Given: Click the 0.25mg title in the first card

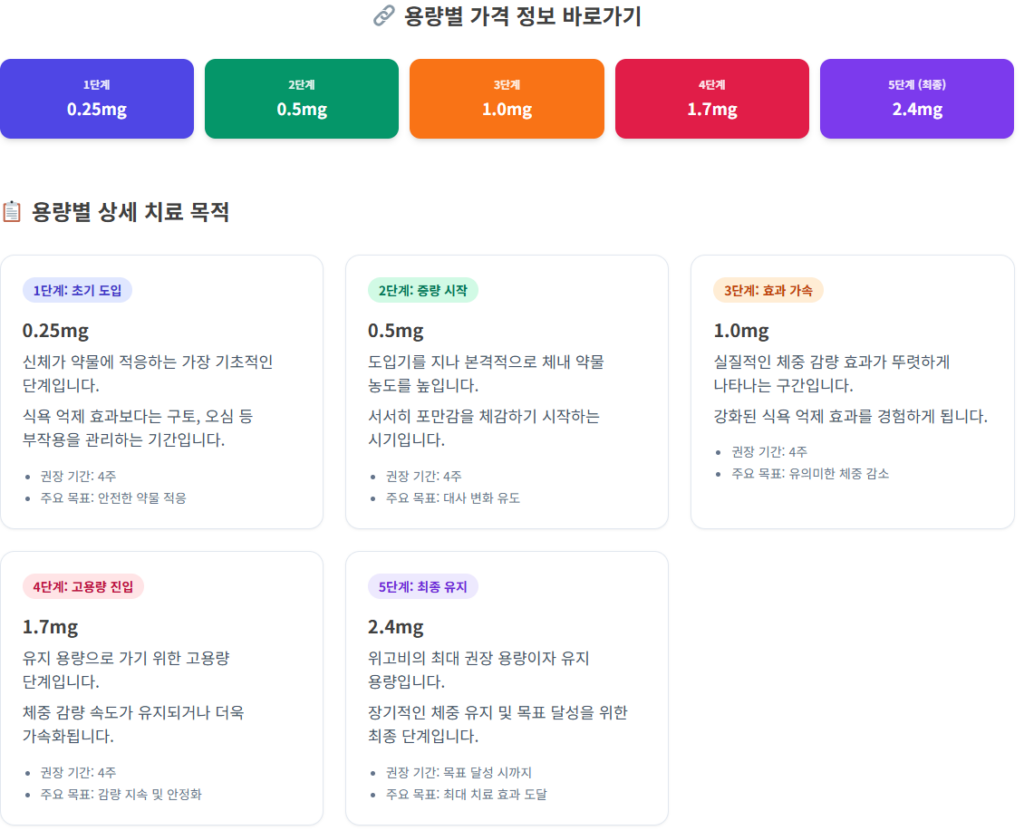Looking at the screenshot, I should coord(56,331).
